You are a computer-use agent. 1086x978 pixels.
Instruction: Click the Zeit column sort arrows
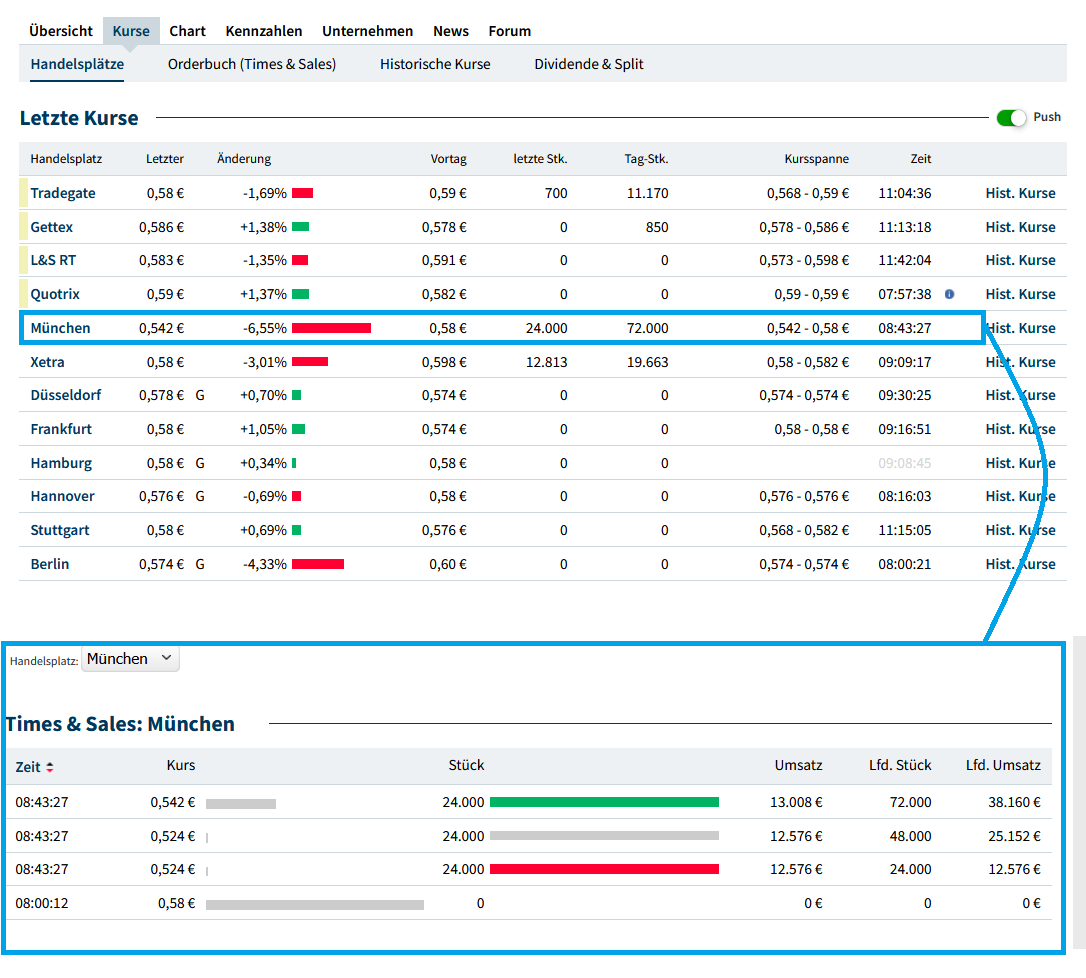pyautogui.click(x=50, y=767)
